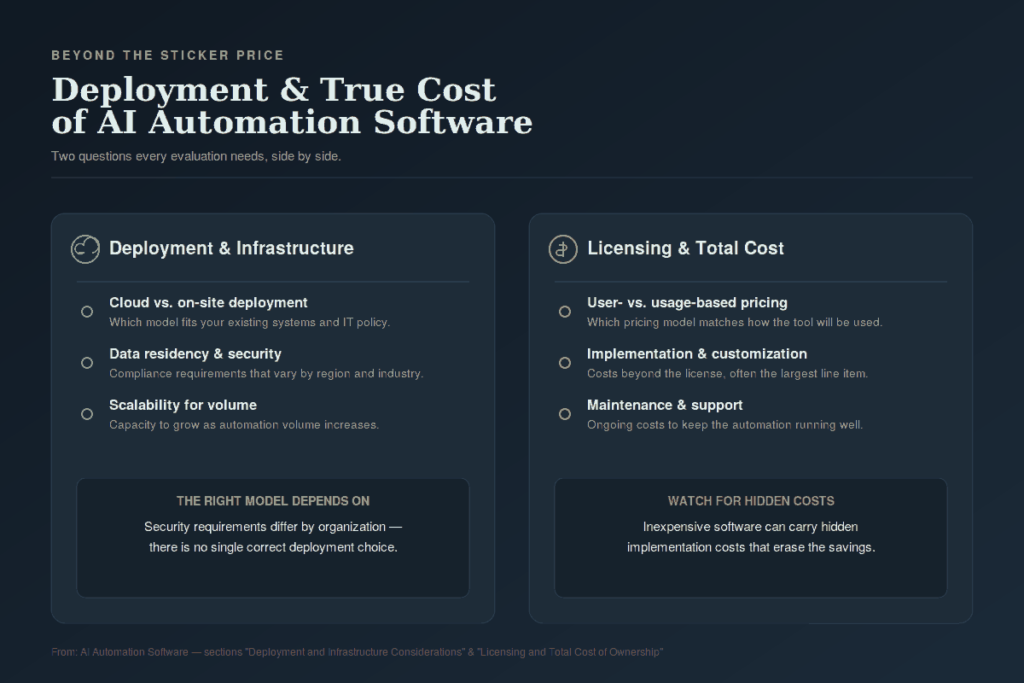Click the 'THE RIGHT MODEL DEPENDS ON' callout heading

273,501
